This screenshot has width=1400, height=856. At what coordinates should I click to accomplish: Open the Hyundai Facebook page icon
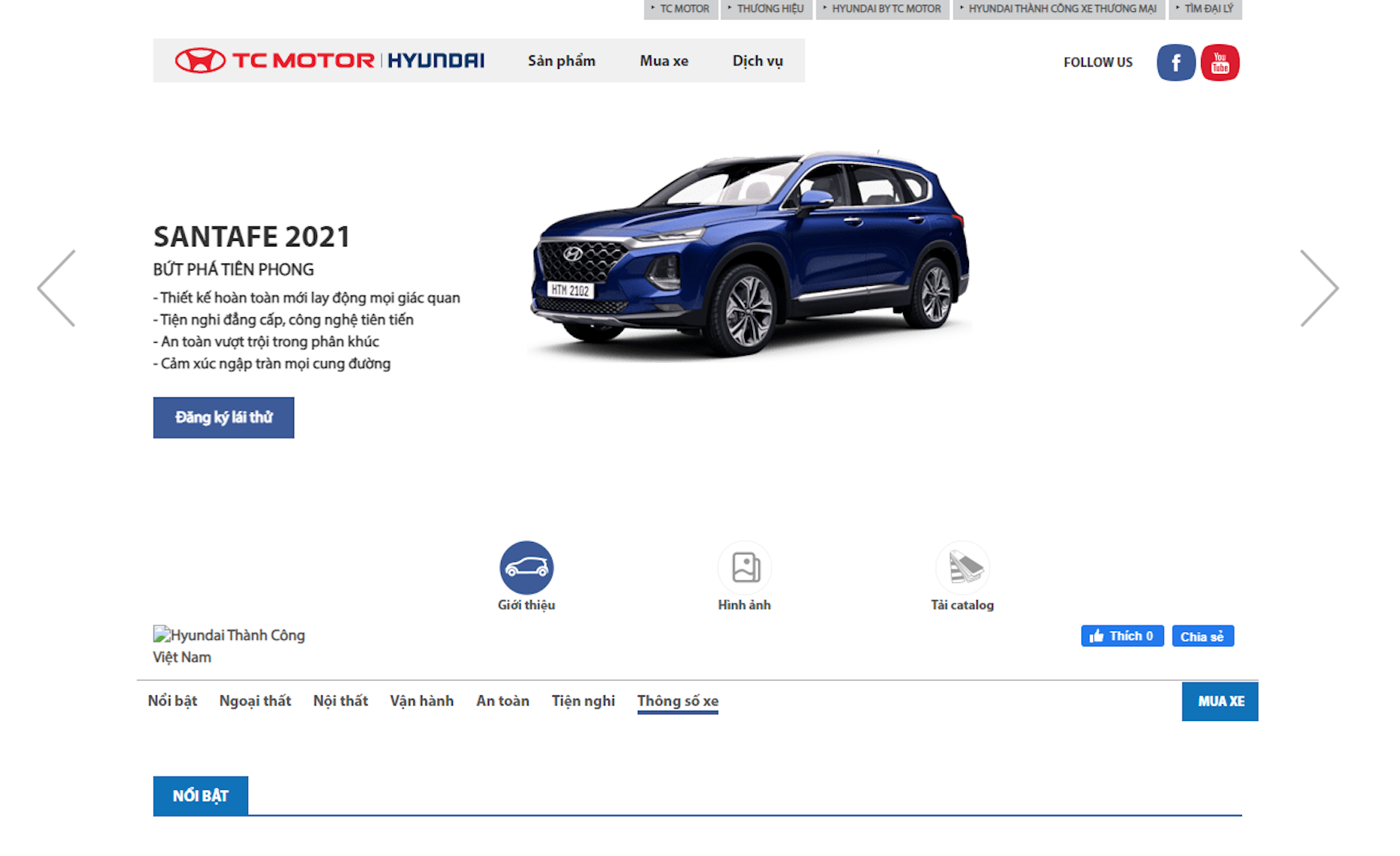[x=1175, y=63]
